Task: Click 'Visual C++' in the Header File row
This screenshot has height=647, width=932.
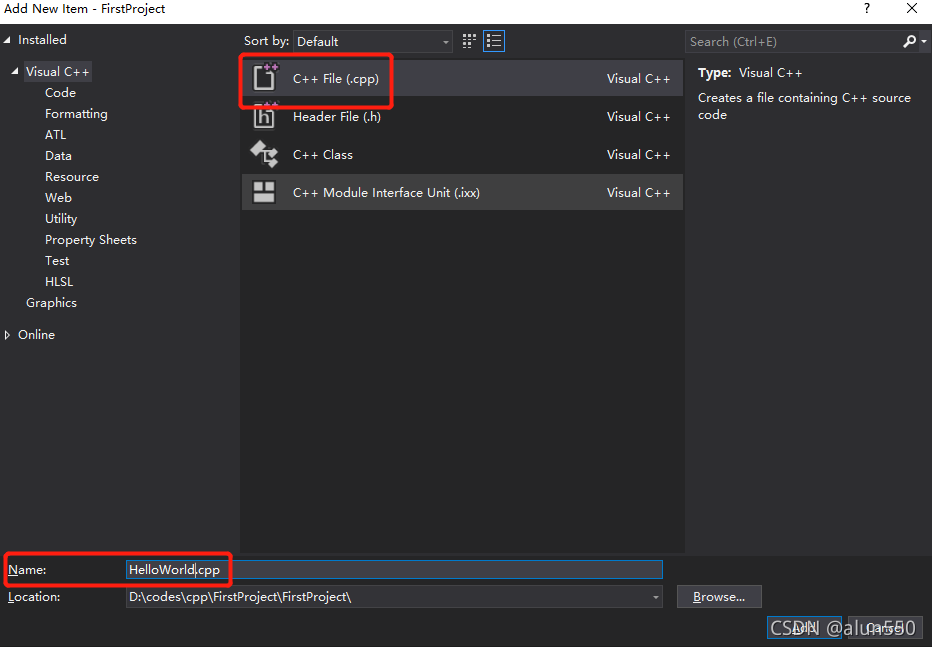Action: 638,116
